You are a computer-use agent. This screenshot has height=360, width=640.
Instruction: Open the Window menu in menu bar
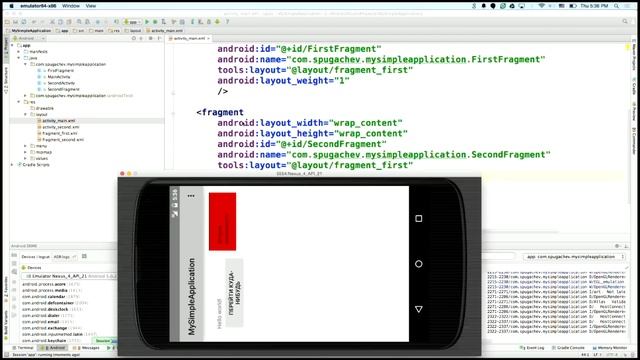pyautogui.click(x=71, y=6)
